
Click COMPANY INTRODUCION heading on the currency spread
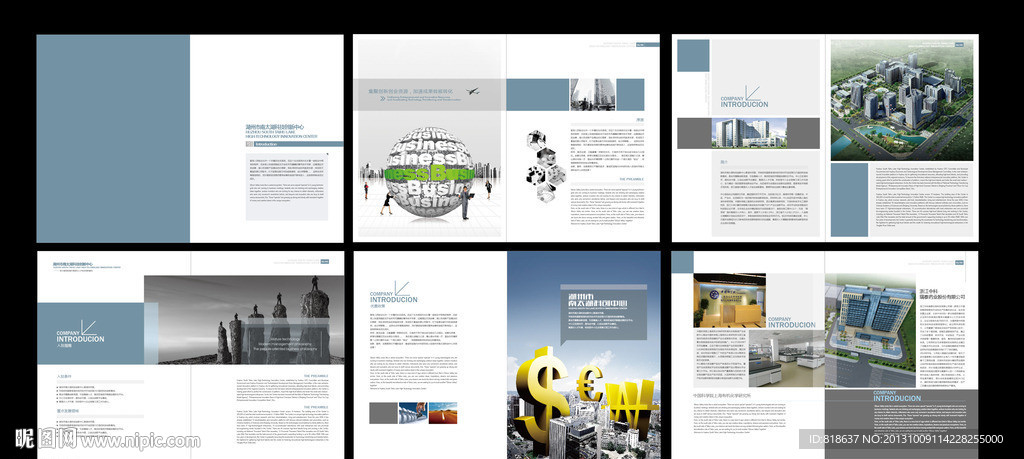tap(393, 297)
